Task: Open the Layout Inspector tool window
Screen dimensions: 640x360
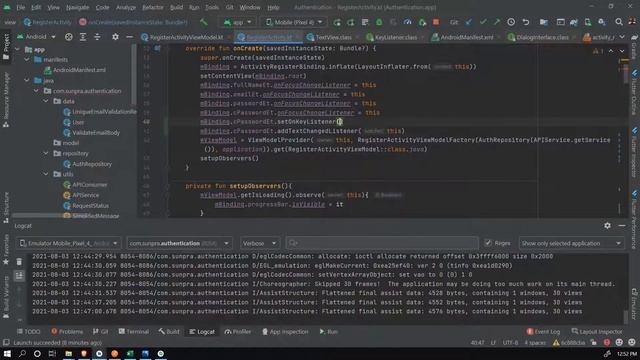Action: point(597,331)
